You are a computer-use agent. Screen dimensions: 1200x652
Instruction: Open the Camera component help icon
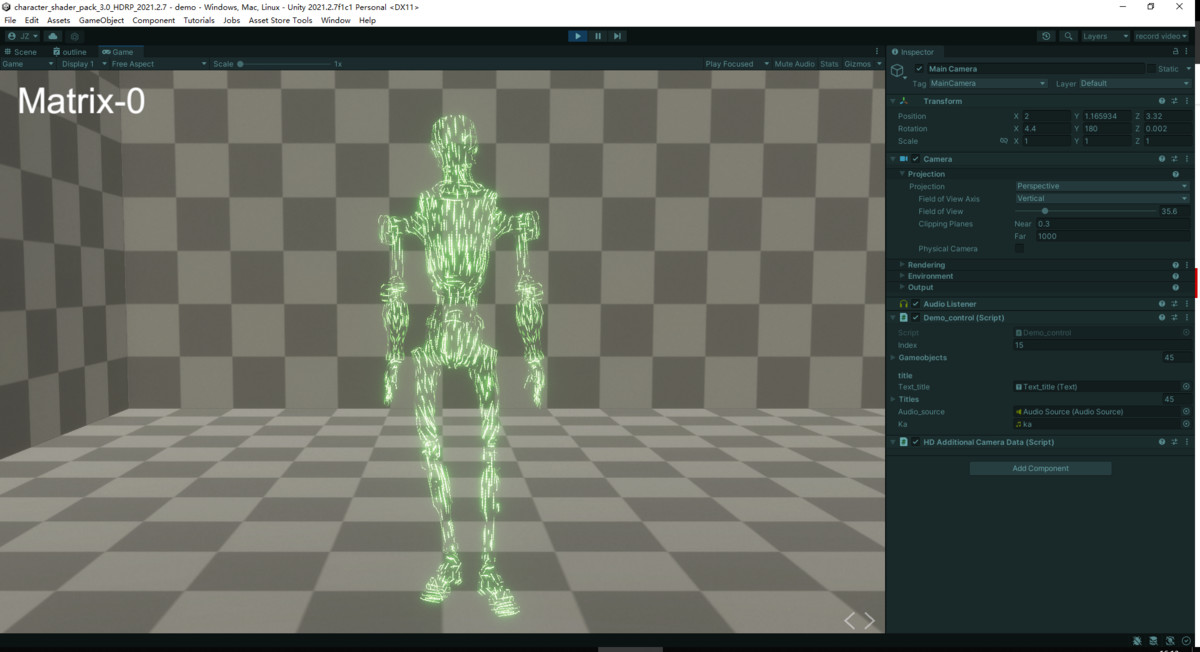1160,158
